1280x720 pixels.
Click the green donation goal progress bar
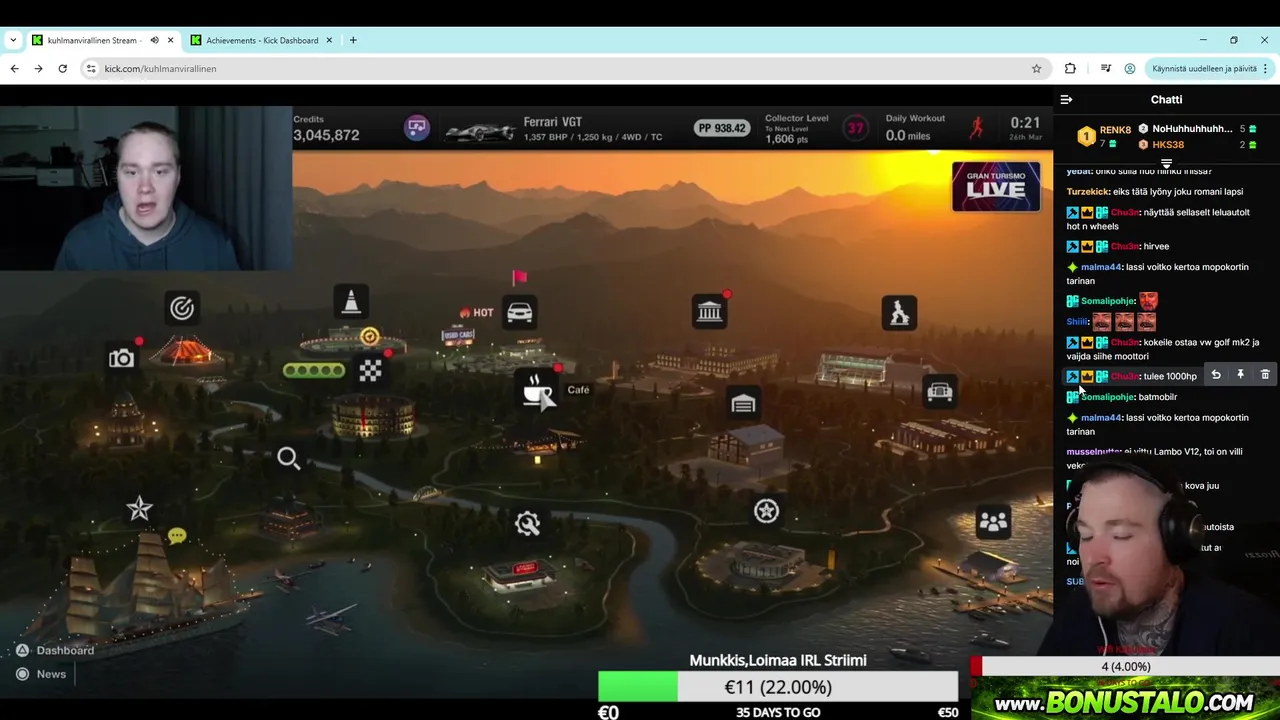click(x=778, y=687)
